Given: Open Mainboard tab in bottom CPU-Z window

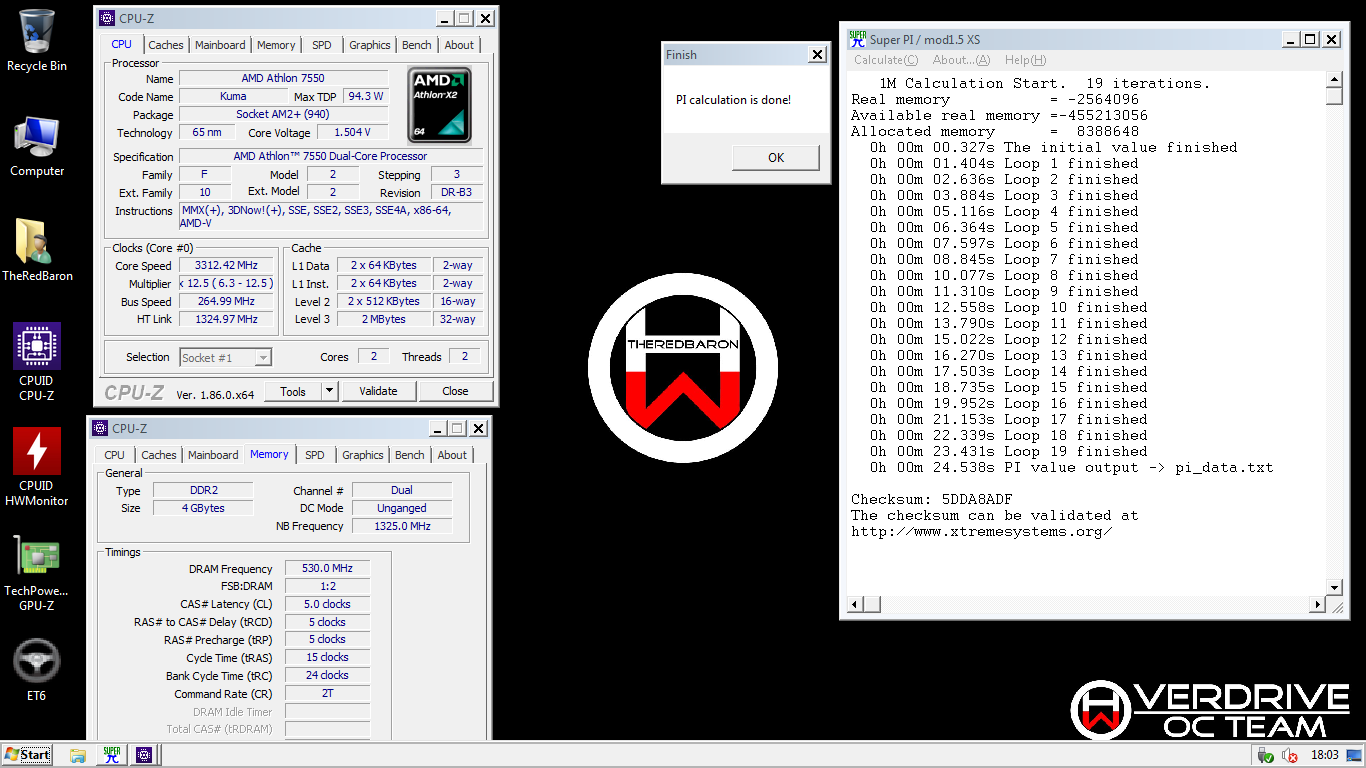Looking at the screenshot, I should [214, 455].
